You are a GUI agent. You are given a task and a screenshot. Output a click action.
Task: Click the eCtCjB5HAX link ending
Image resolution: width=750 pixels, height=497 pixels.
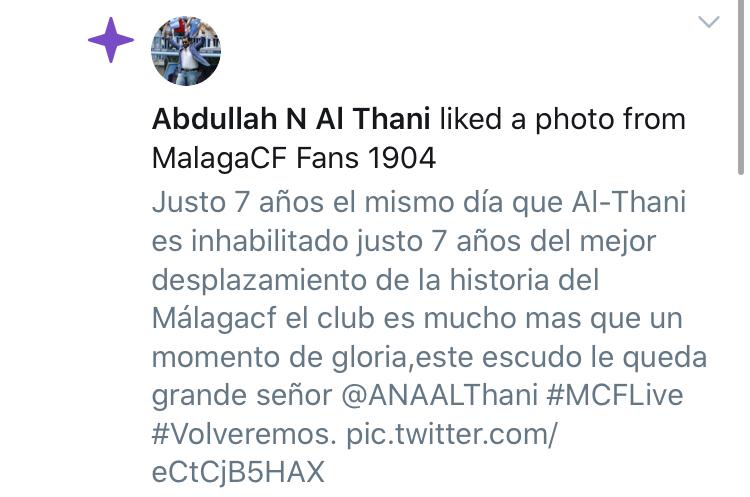click(x=238, y=472)
